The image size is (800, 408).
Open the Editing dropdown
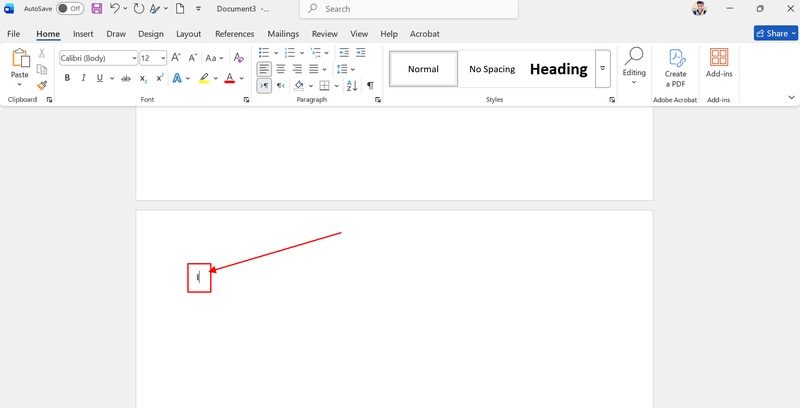point(634,66)
